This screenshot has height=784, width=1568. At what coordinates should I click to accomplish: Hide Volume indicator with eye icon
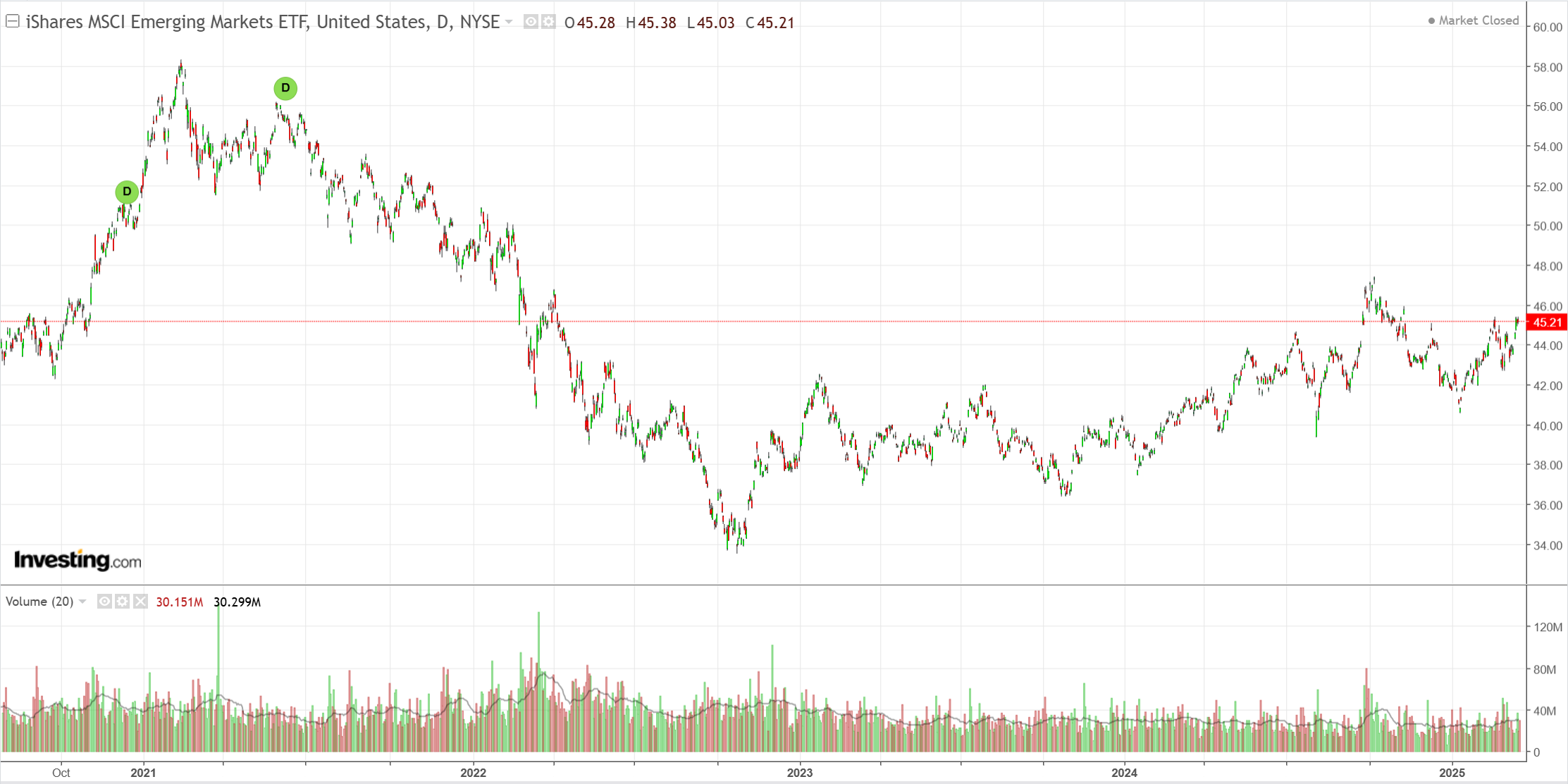click(x=104, y=602)
